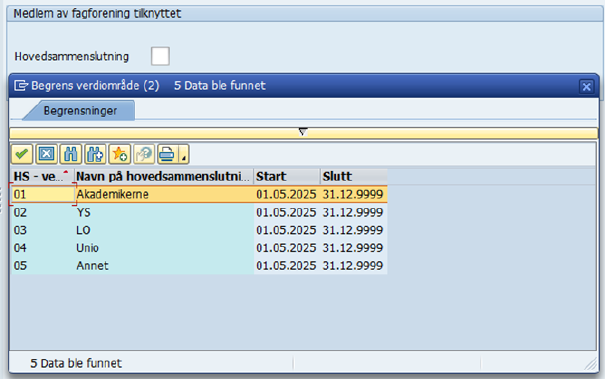Click the 'Medlem av fagforening tilknyttet' group header
The width and height of the screenshot is (605, 379).
click(x=97, y=14)
